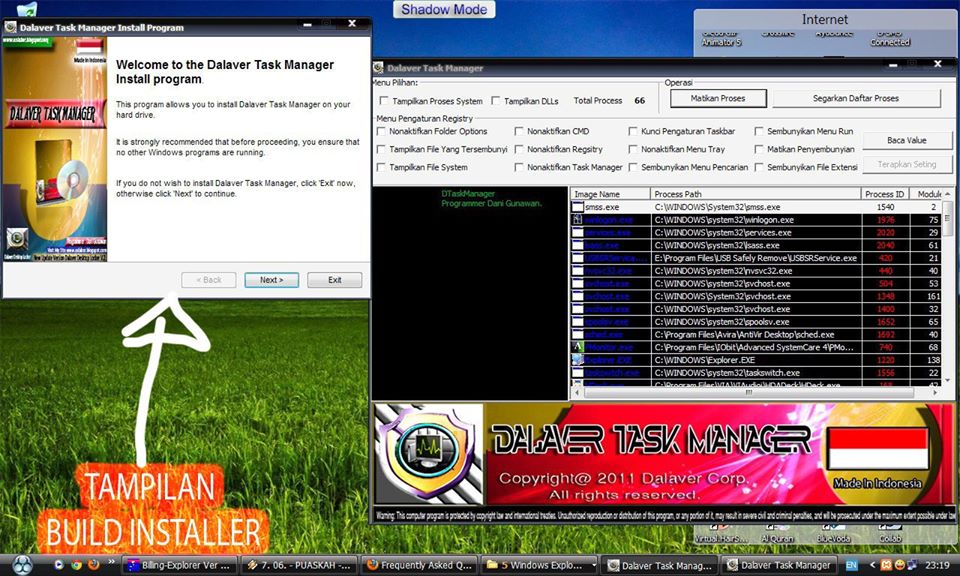Click the Firefox quick launch icon
960x576 pixels.
(94, 565)
